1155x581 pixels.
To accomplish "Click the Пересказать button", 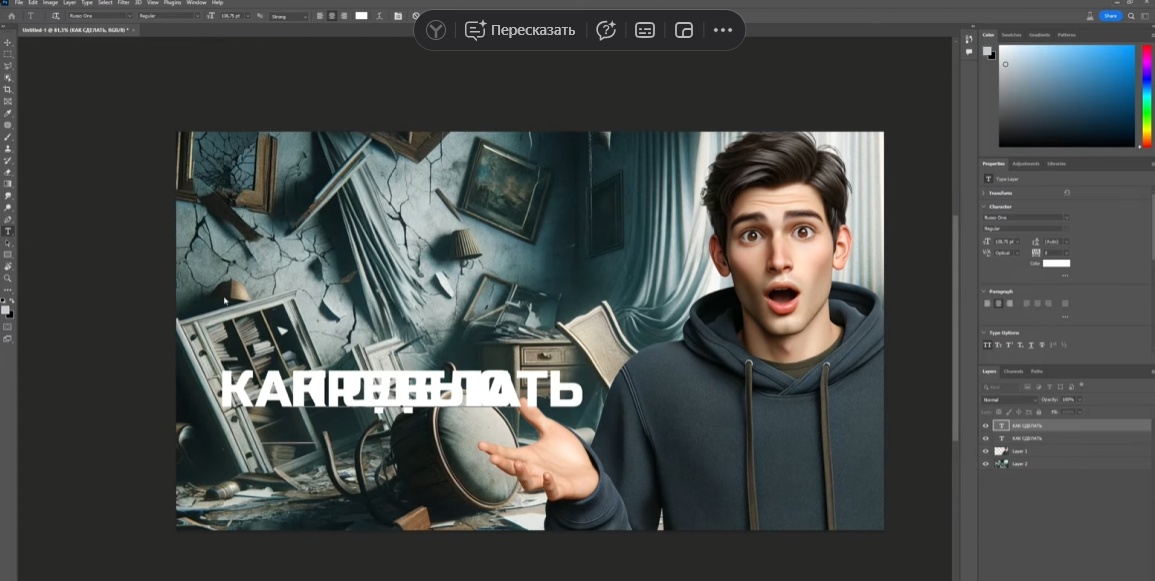I will [x=519, y=30].
